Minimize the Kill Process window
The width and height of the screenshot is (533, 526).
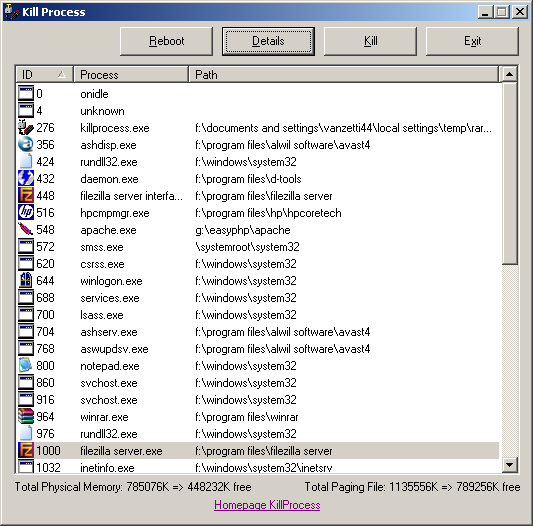coord(485,12)
